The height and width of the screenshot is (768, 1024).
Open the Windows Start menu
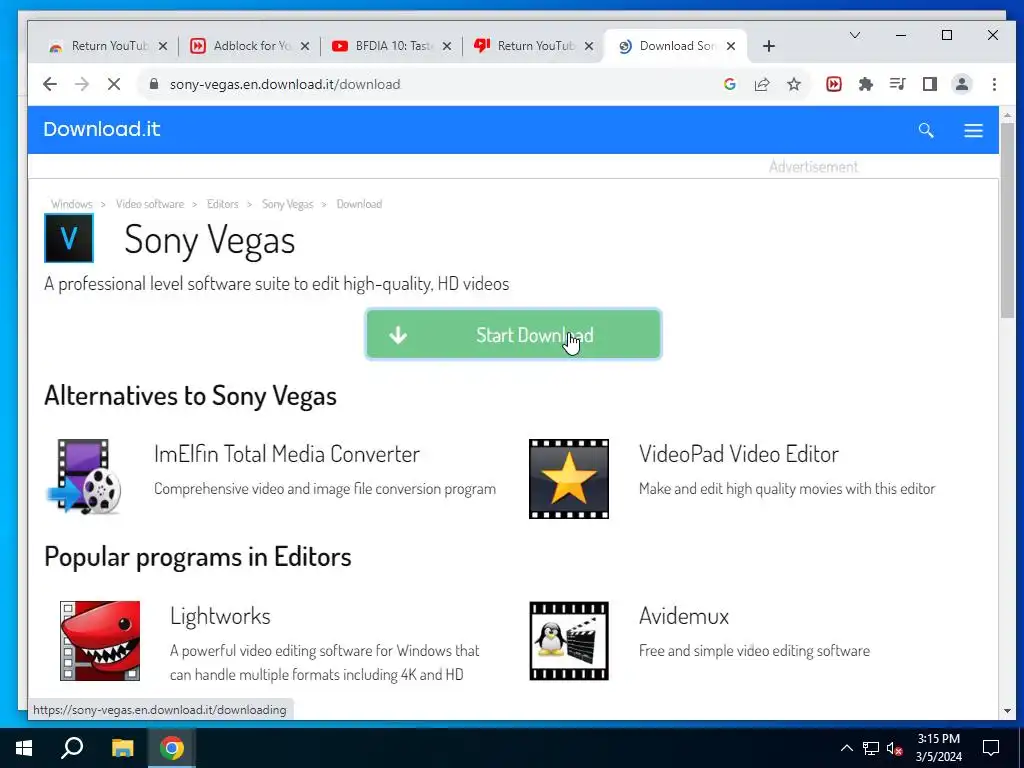(x=24, y=748)
